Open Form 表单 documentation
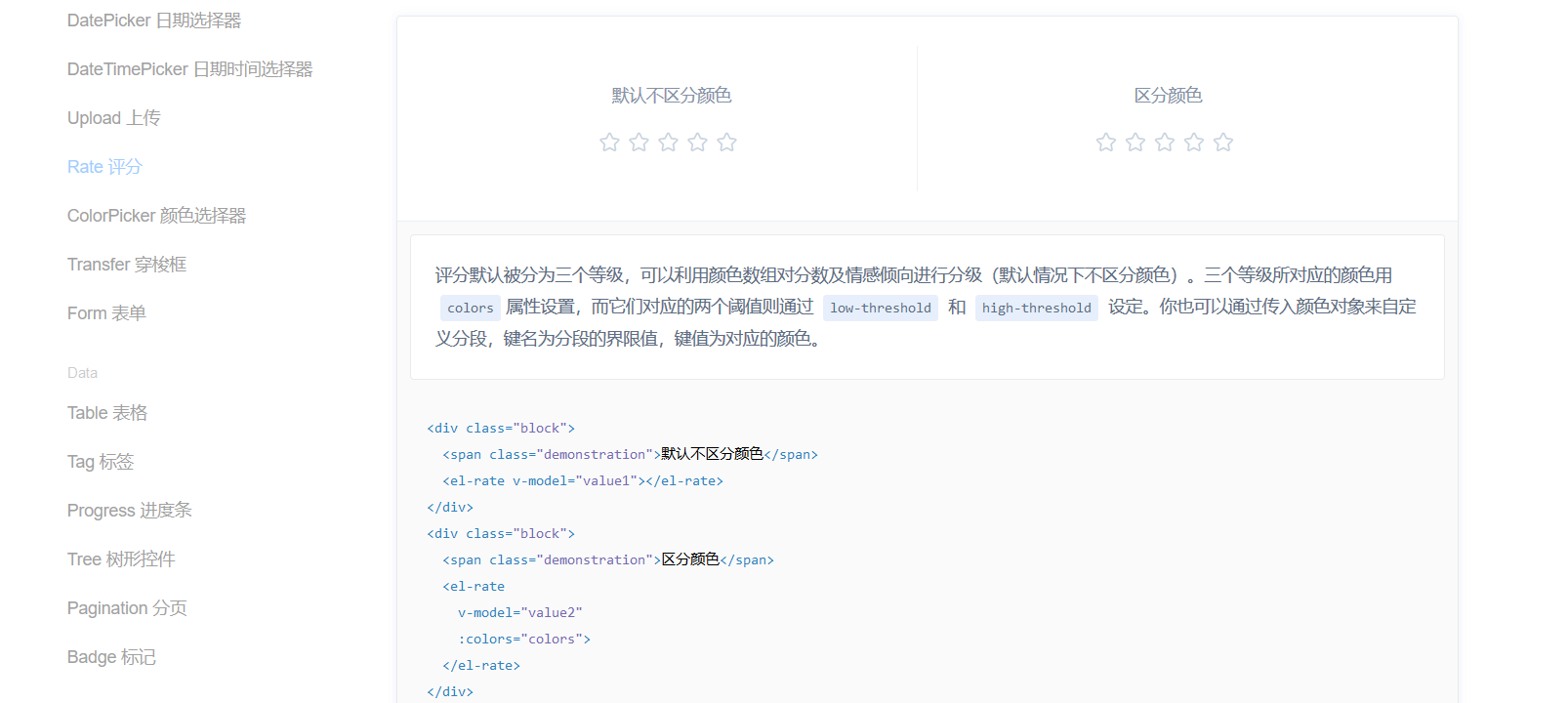Viewport: 1568px width, 703px height. pos(106,313)
